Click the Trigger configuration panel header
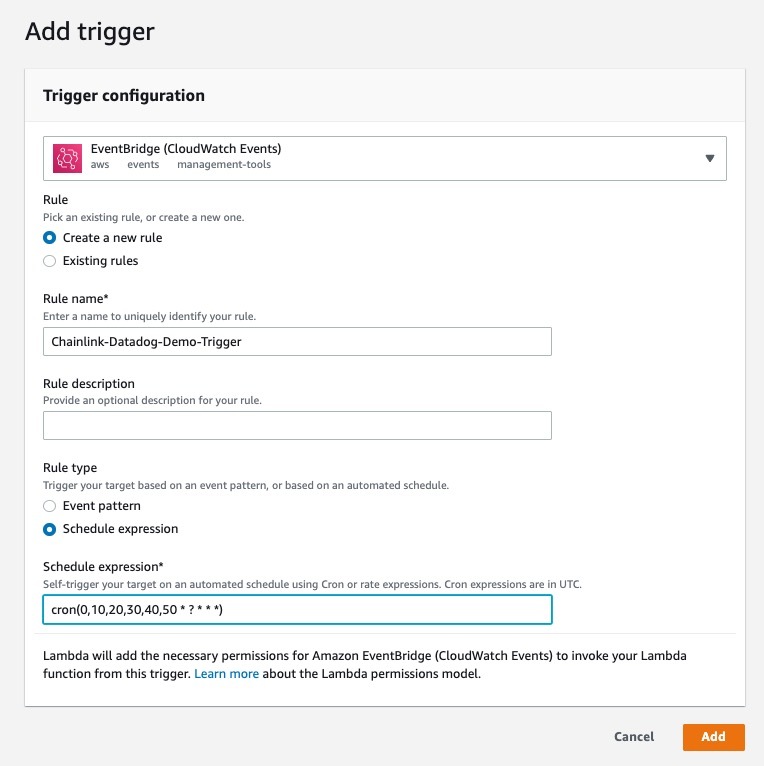This screenshot has height=766, width=764. pos(124,96)
